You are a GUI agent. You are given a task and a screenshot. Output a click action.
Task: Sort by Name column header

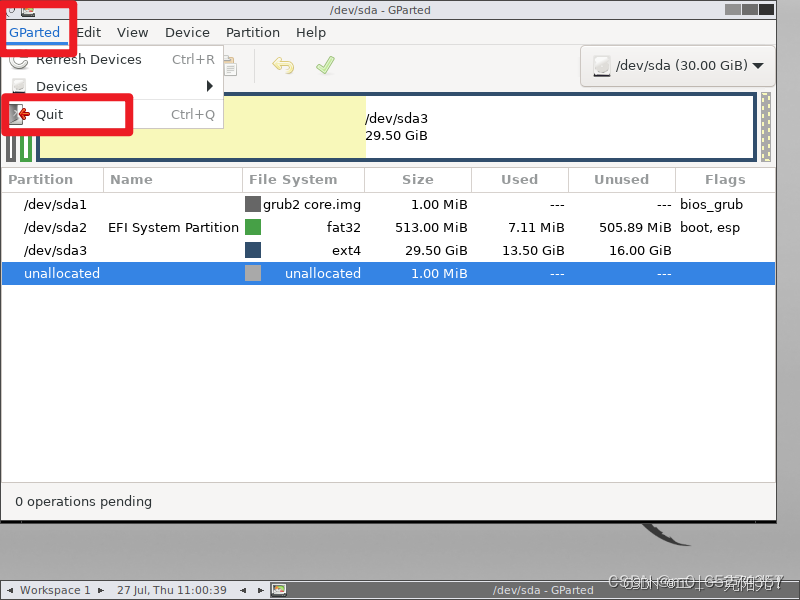point(173,180)
